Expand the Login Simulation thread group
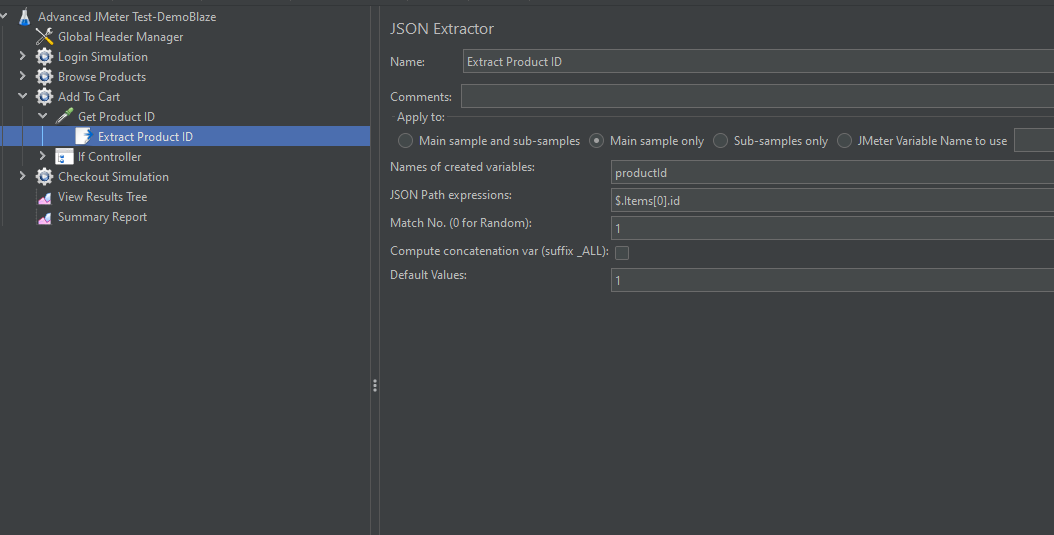 click(22, 56)
